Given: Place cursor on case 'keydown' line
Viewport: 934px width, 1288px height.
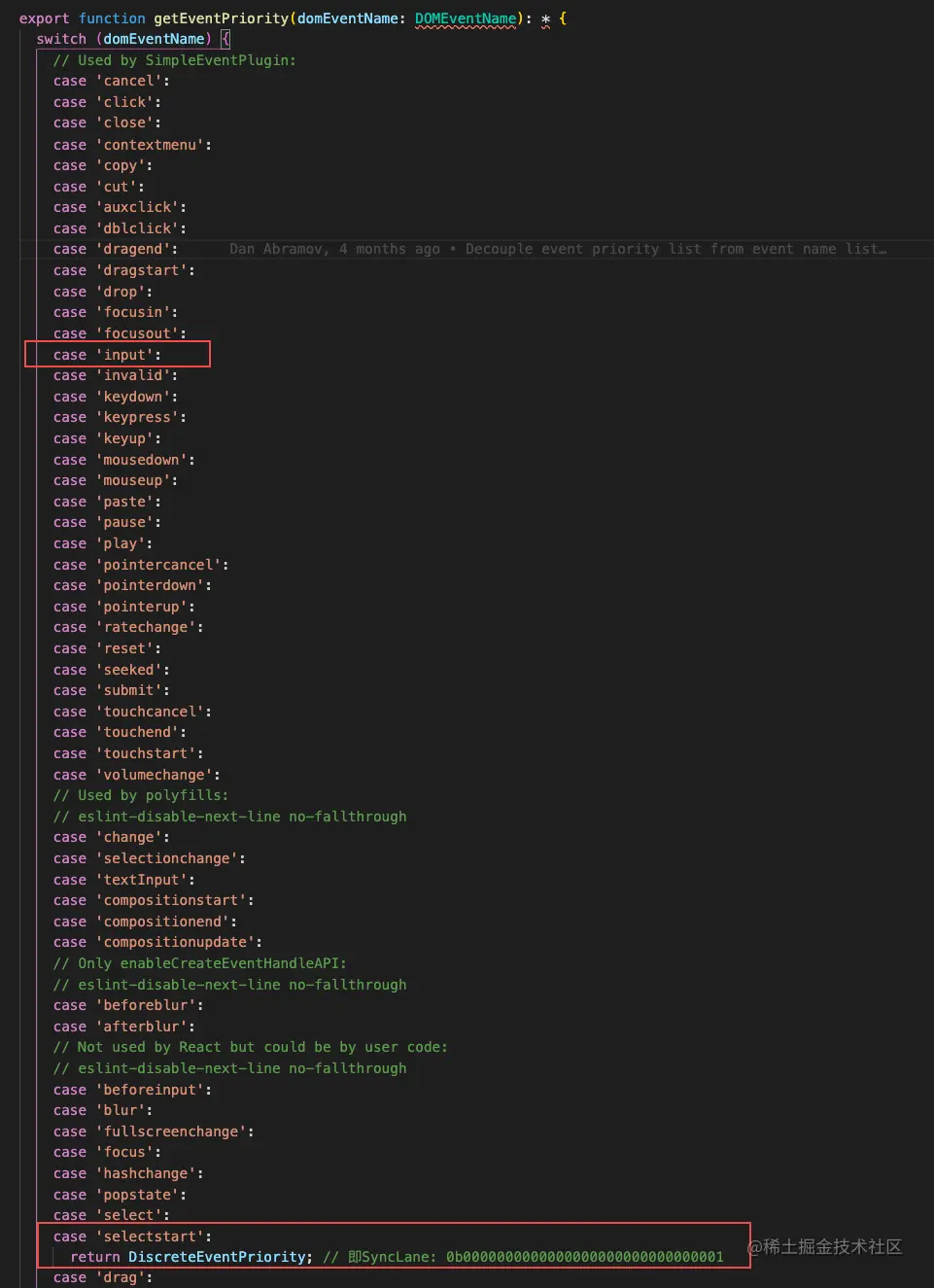Looking at the screenshot, I should (x=116, y=397).
